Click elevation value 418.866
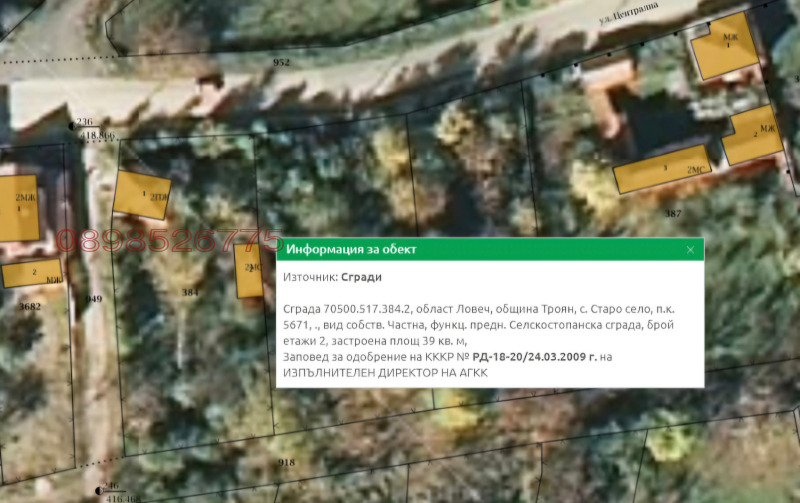 [x=97, y=136]
